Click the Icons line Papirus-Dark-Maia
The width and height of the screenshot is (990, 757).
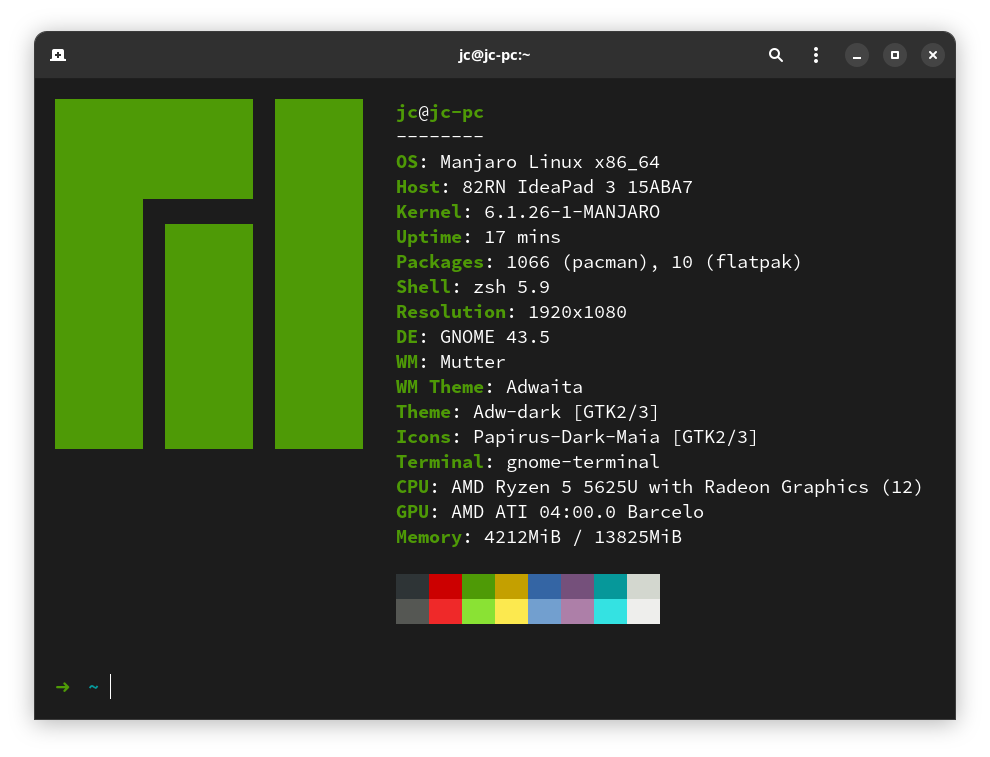coord(576,437)
